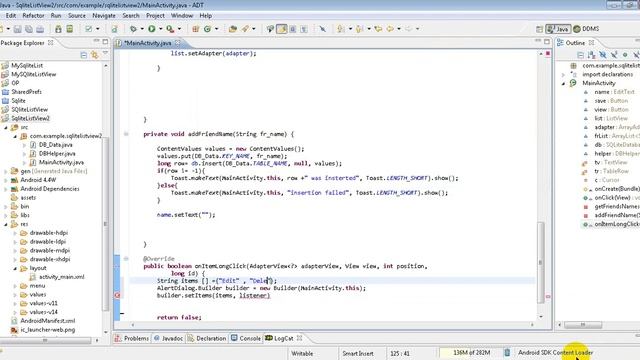Toggle Hide Fields in Outline toolbar
640x360 pixels.
pos(603,55)
